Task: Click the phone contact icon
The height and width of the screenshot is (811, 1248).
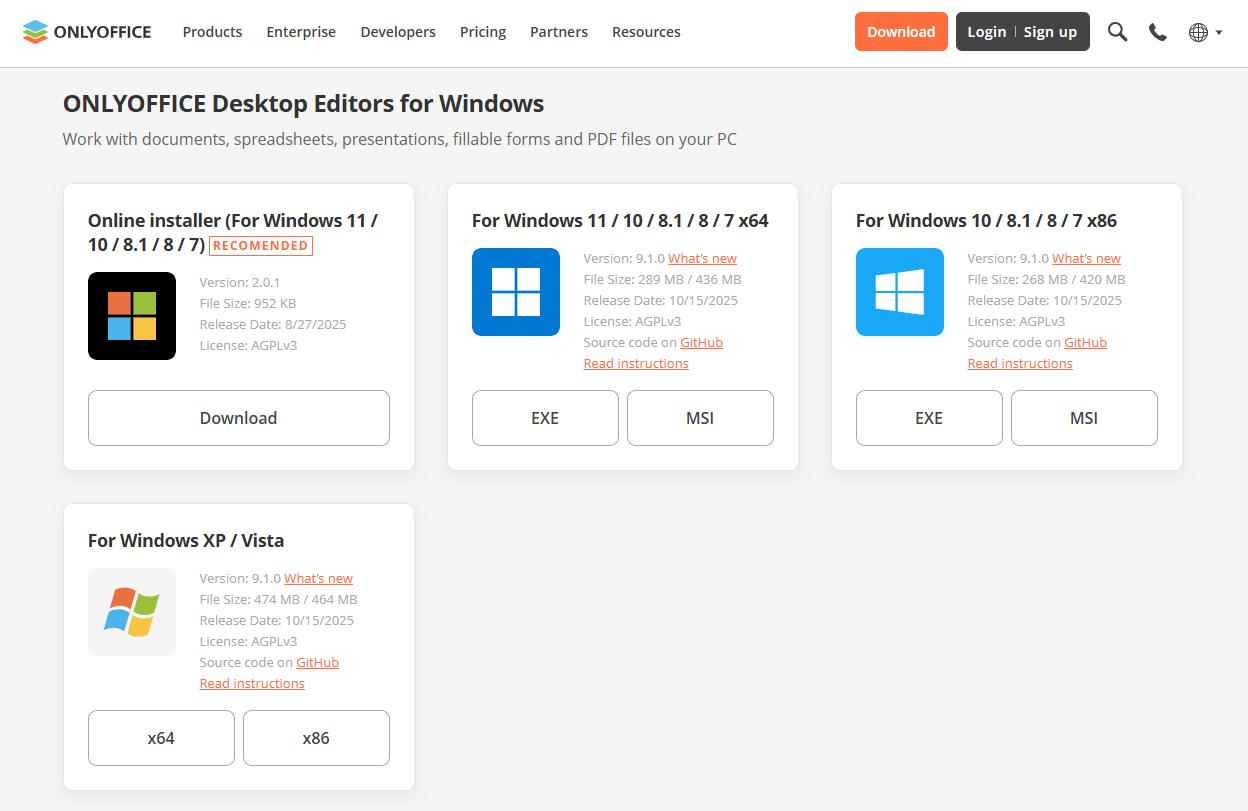Action: point(1157,31)
